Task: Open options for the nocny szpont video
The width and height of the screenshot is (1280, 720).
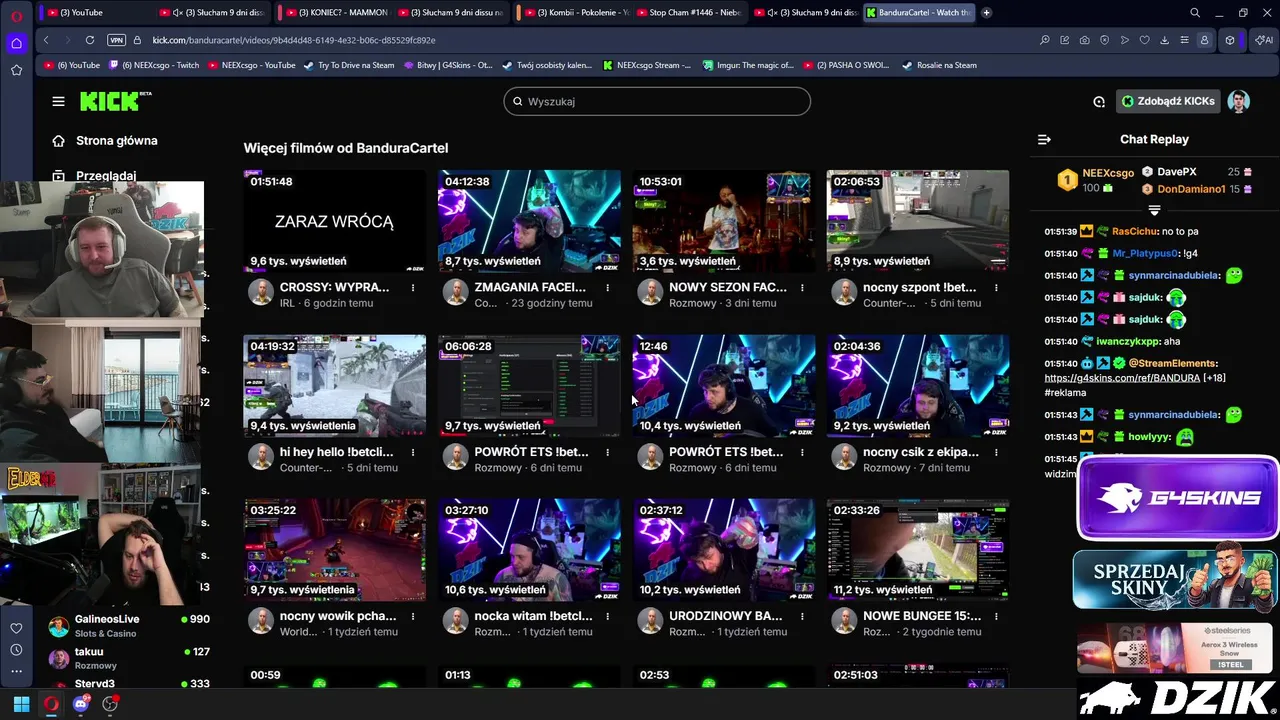Action: [x=996, y=287]
